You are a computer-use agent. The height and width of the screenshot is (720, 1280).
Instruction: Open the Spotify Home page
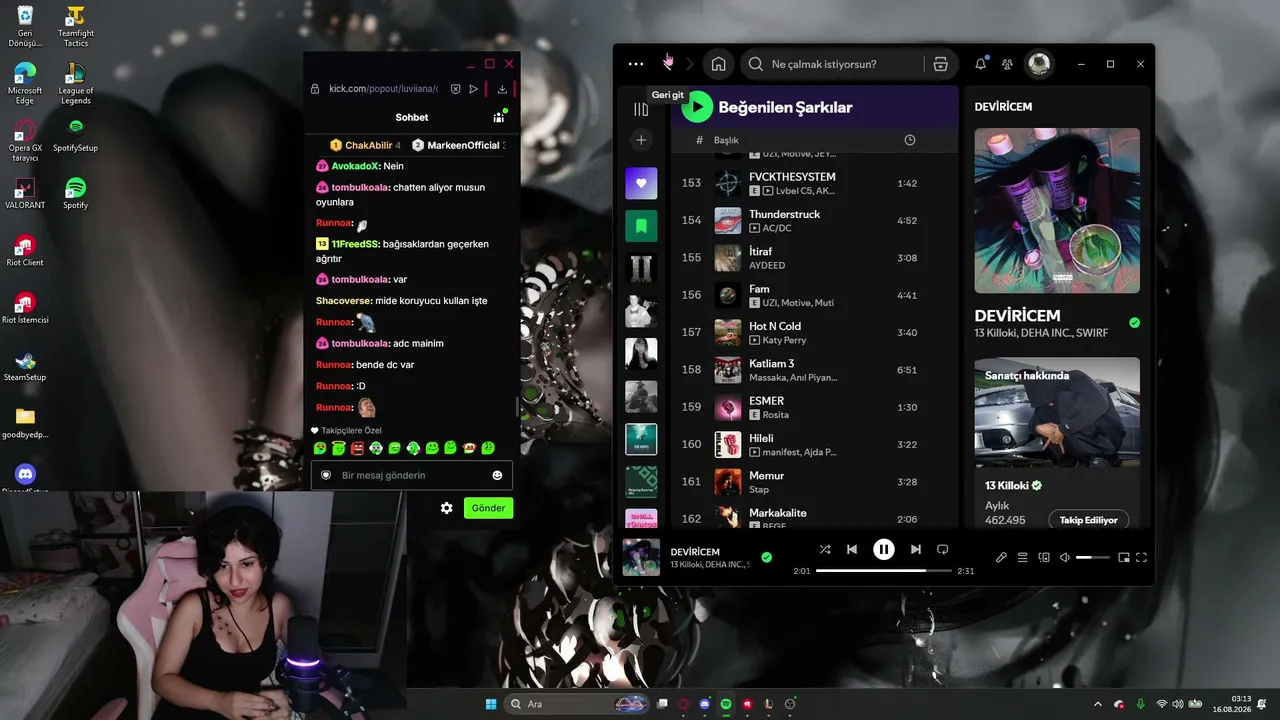coord(718,64)
